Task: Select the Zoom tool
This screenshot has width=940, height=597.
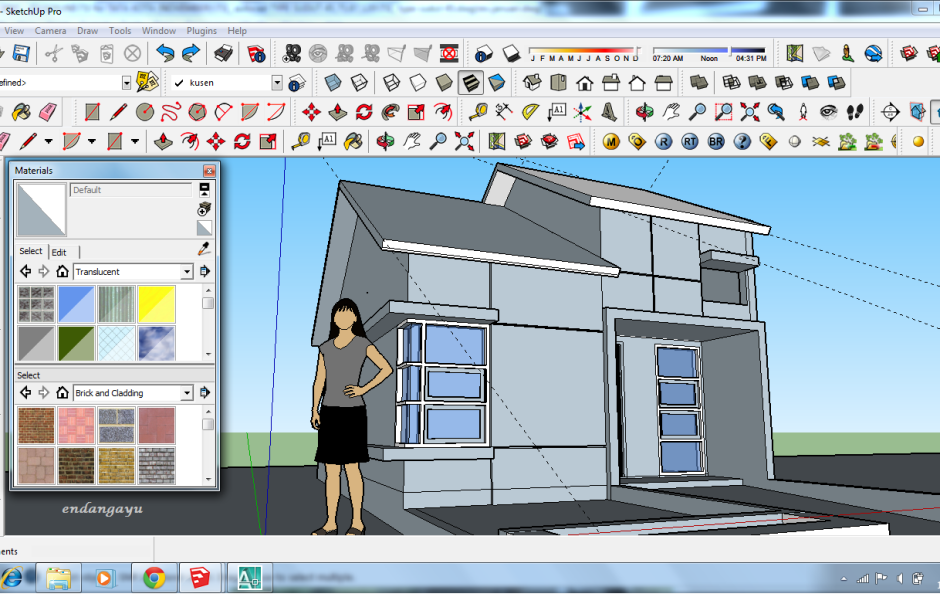Action: click(x=699, y=112)
